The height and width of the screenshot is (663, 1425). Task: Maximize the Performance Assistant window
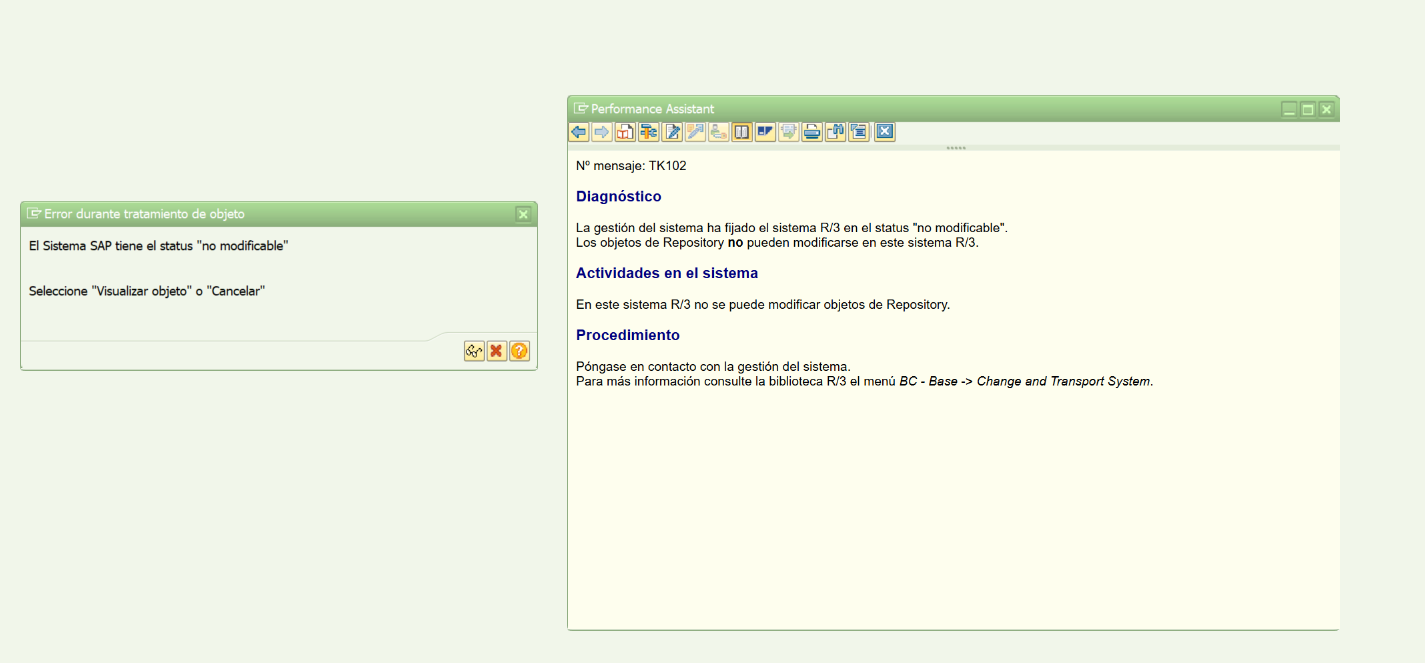(x=1307, y=109)
